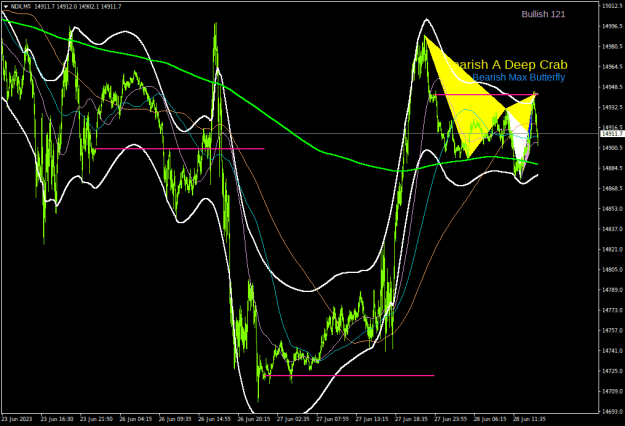Click the 14868.5 price axis label
The image size is (625, 426).
click(613, 188)
